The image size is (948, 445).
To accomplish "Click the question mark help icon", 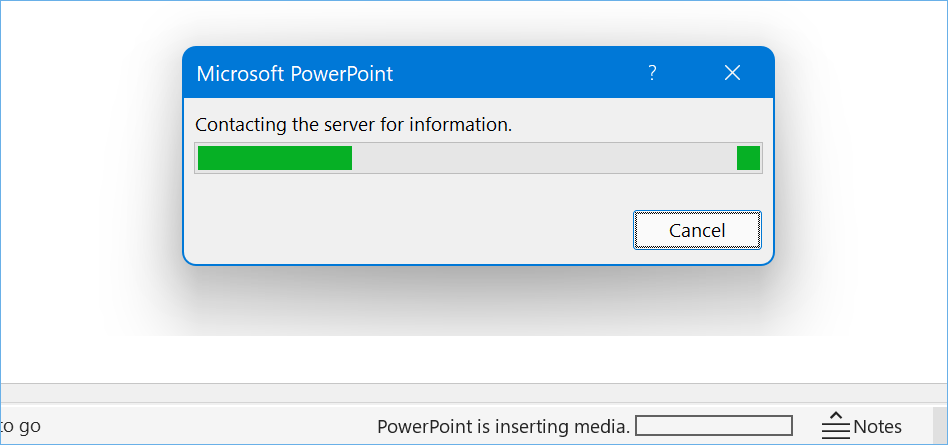I will point(652,73).
